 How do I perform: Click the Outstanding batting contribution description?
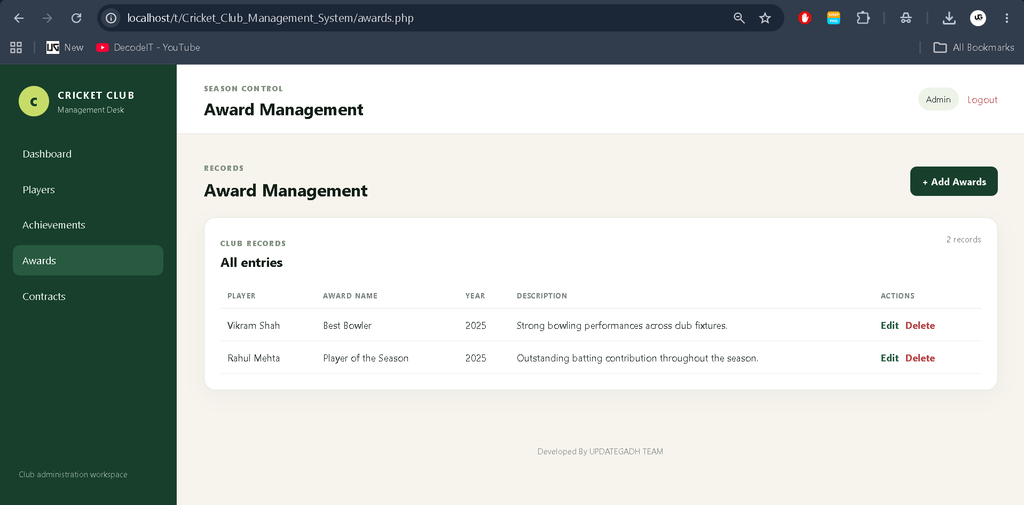pyautogui.click(x=637, y=358)
